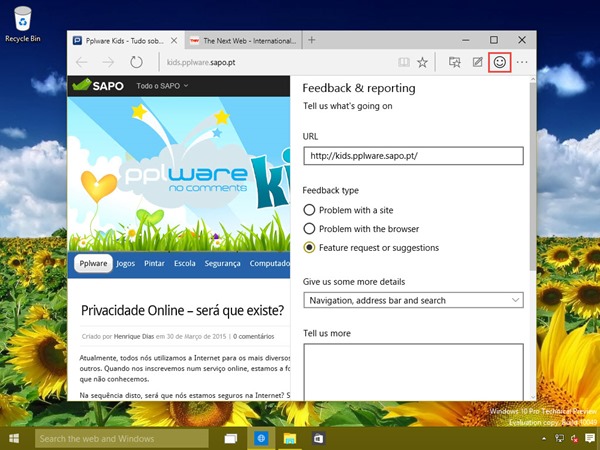
Task: Open the Pplware nav menu item
Action: (x=93, y=263)
